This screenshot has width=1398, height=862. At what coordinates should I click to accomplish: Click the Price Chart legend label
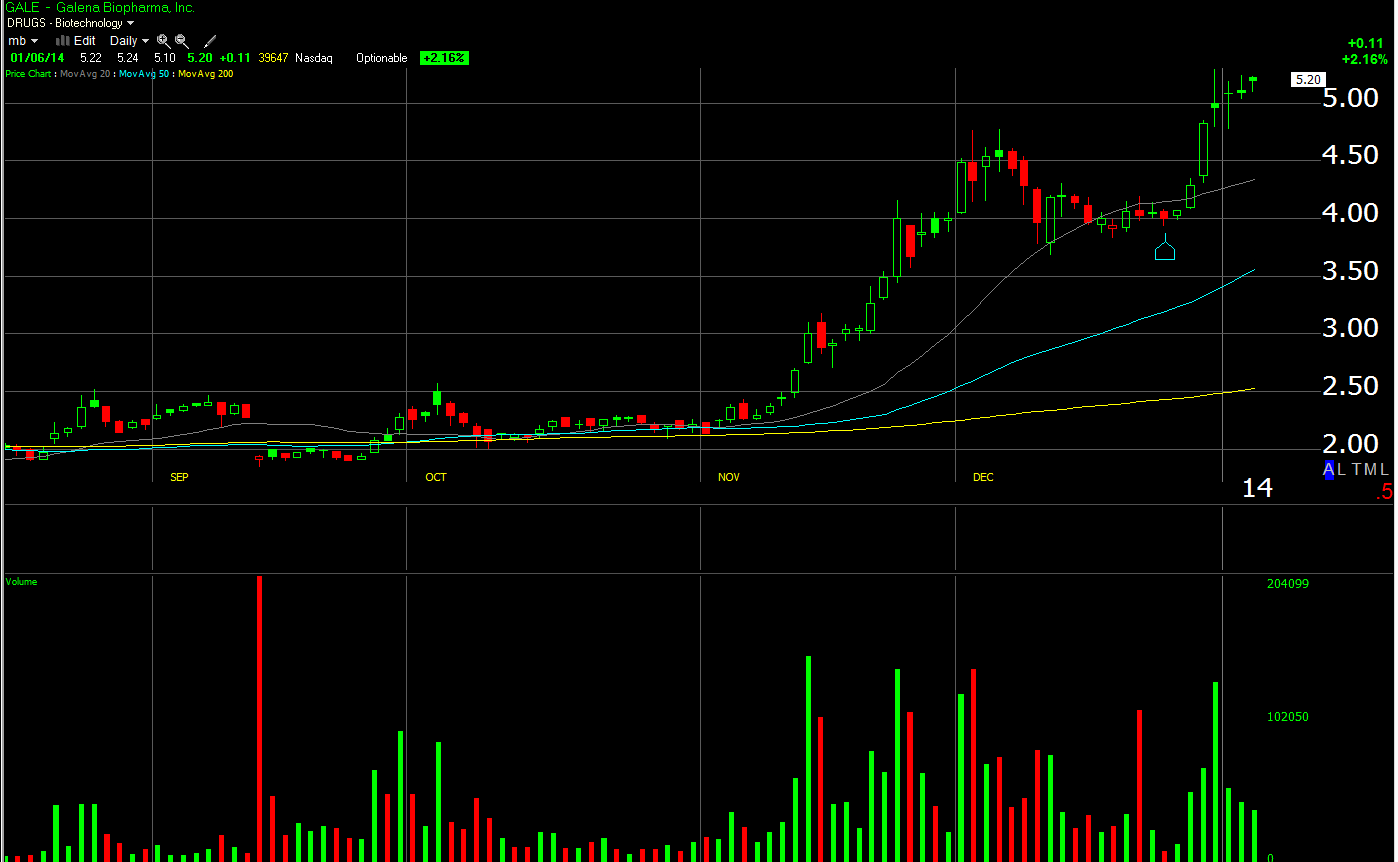tap(27, 74)
